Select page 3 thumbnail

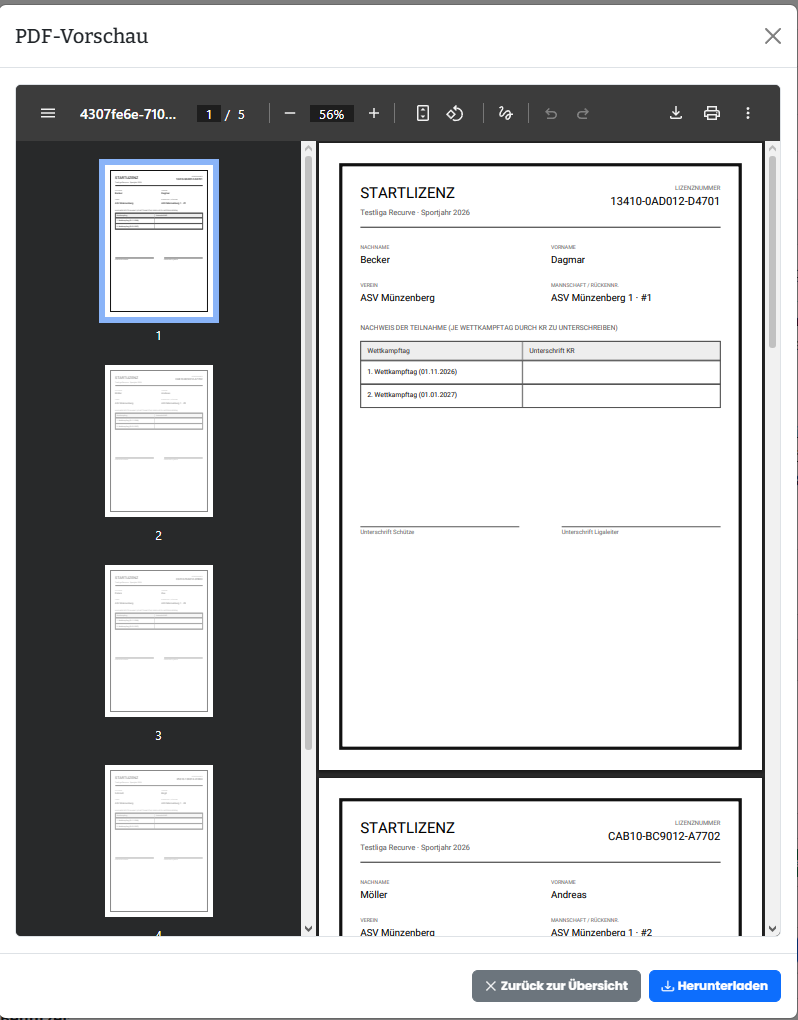coord(159,641)
